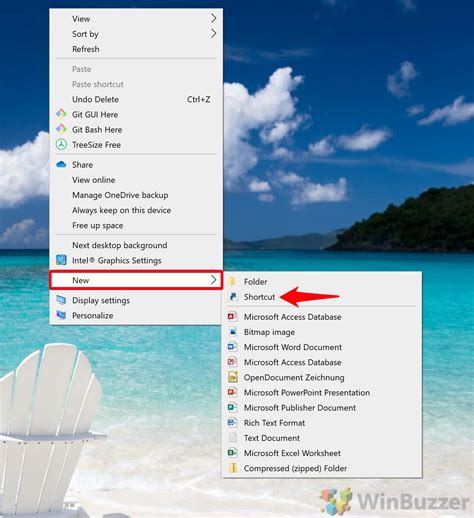Choose View online menu entry

click(136, 180)
